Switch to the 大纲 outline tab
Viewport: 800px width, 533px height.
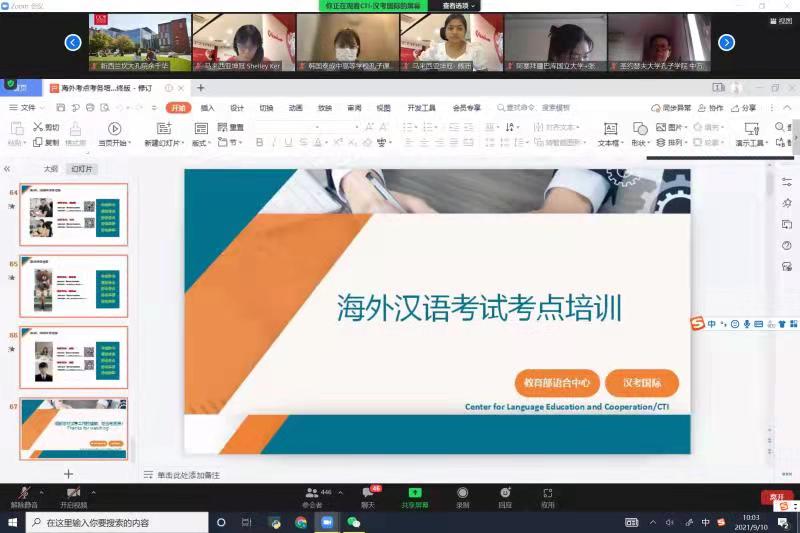[50, 169]
